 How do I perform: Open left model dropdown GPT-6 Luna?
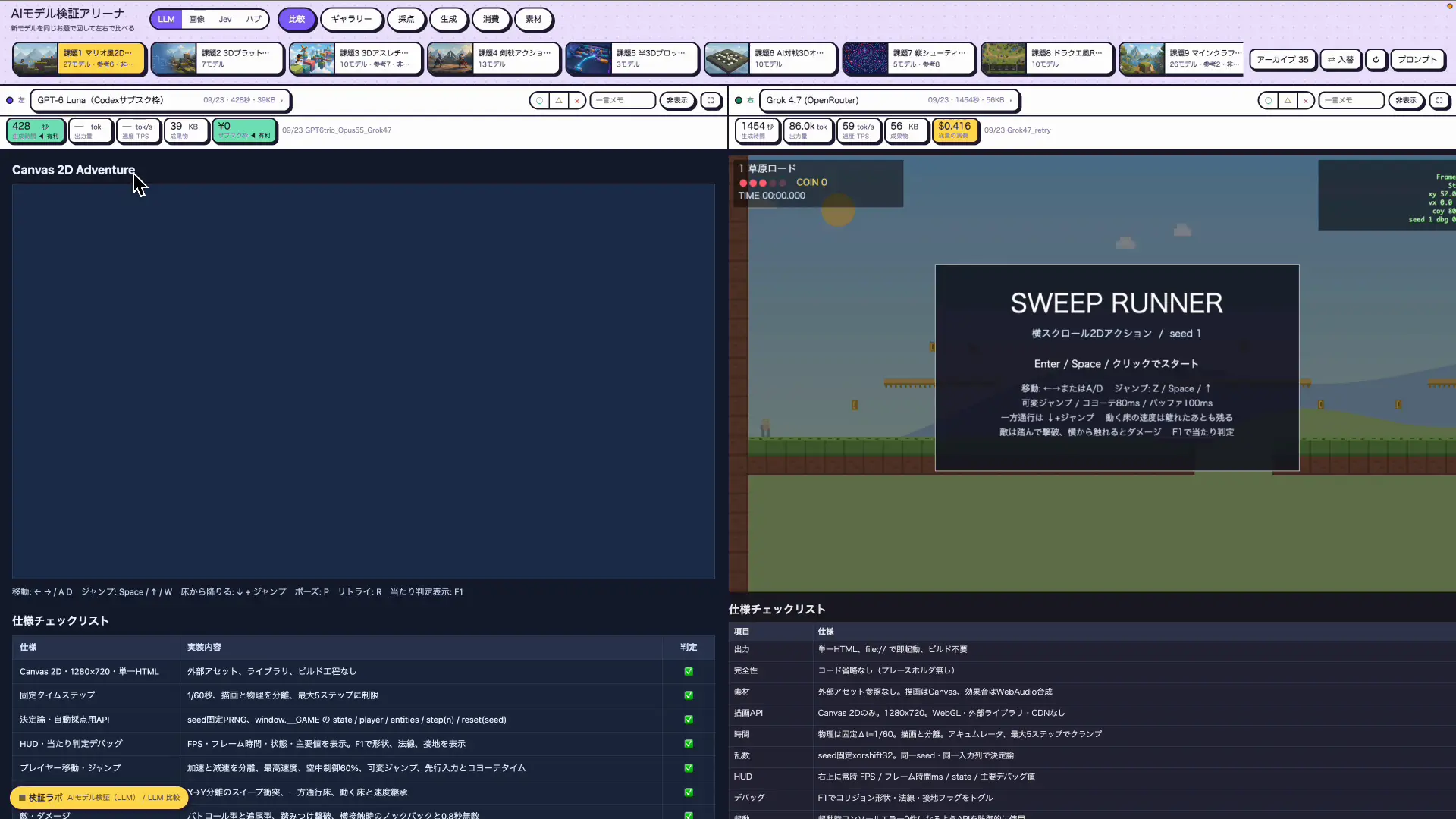coord(160,100)
